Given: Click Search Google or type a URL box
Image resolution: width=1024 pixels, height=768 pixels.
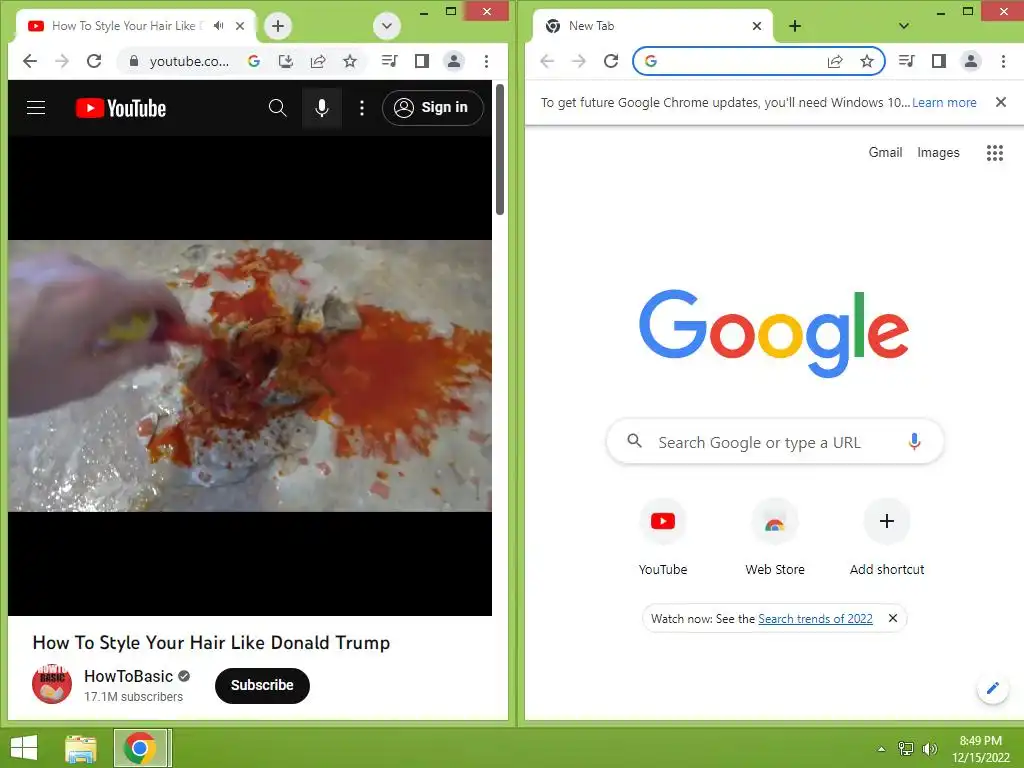Looking at the screenshot, I should (775, 442).
